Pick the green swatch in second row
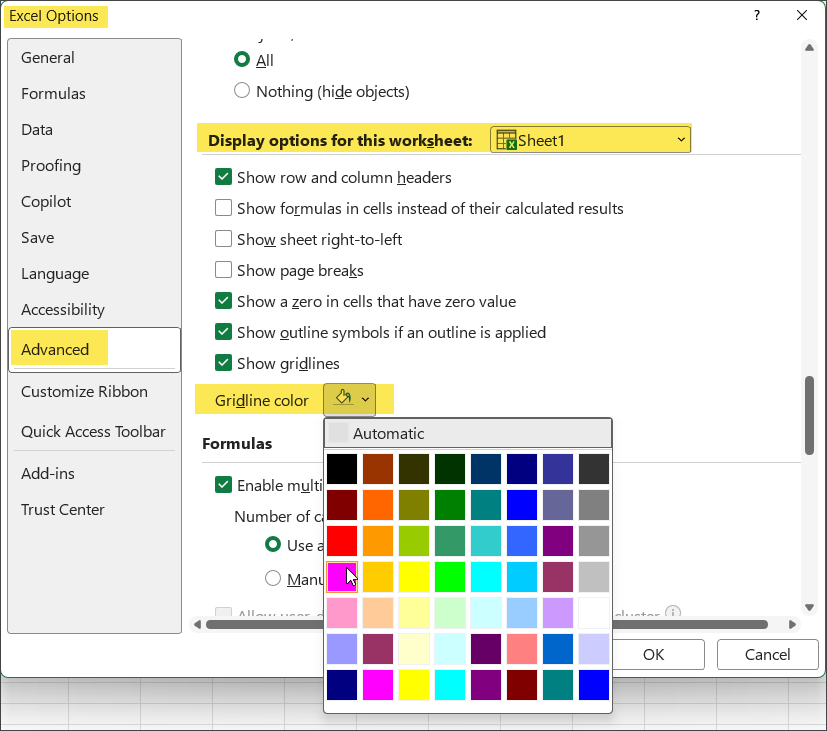This screenshot has width=827, height=731. [450, 505]
